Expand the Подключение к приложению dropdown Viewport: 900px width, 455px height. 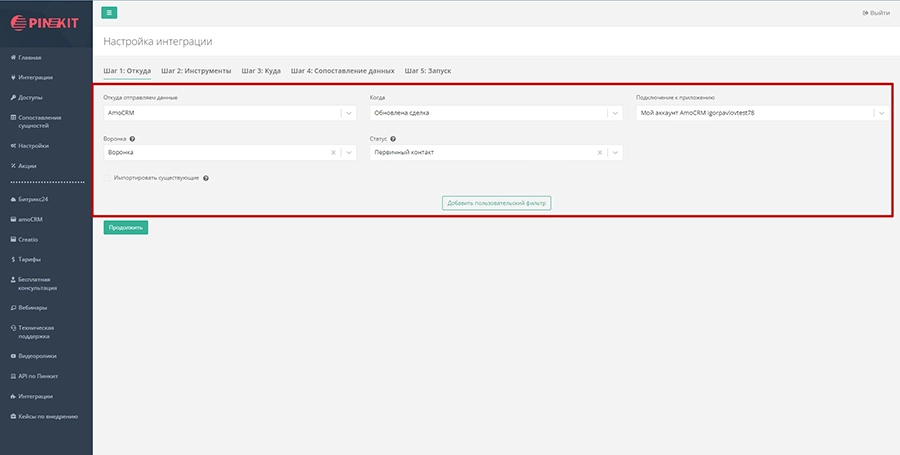[880, 113]
